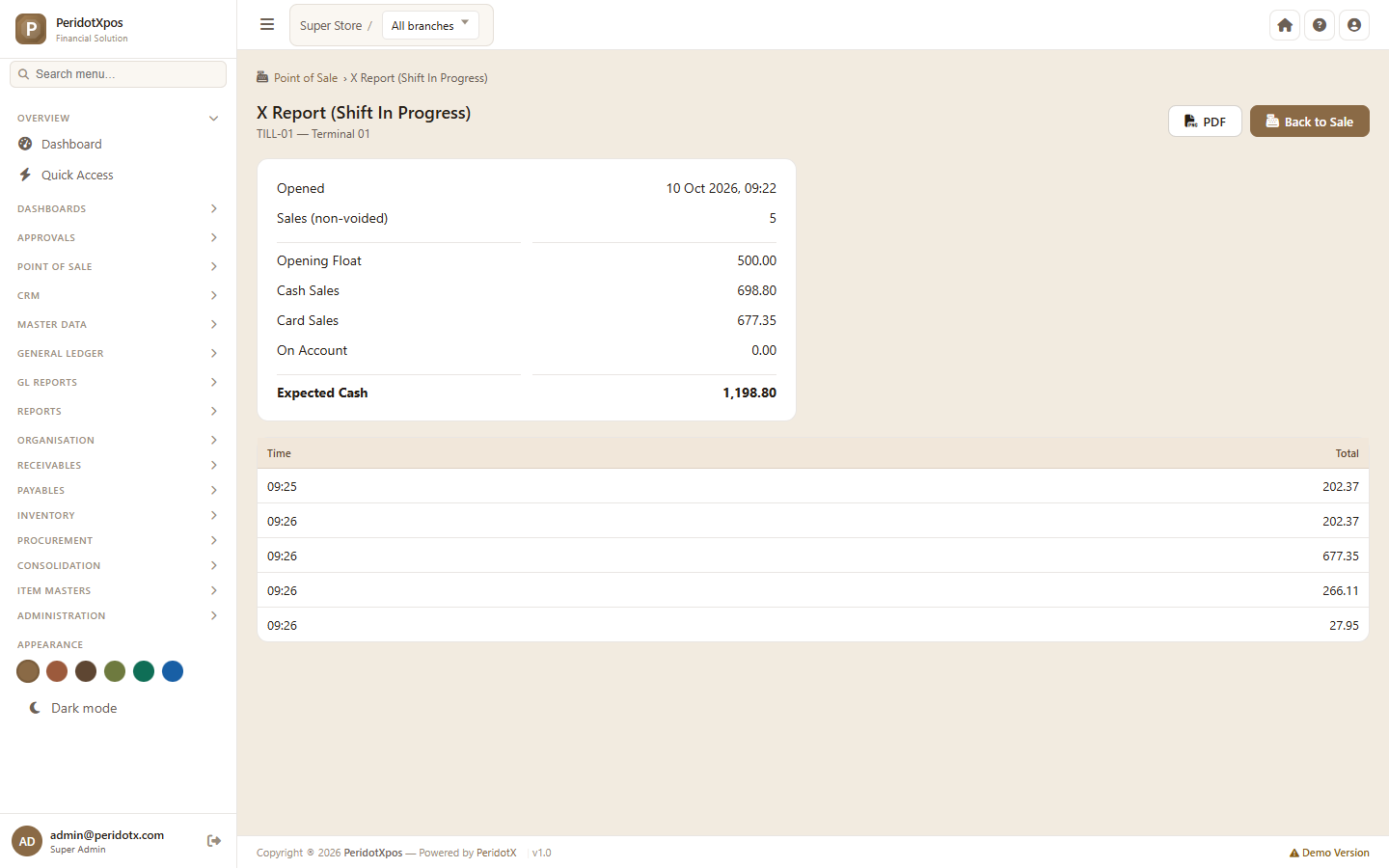Viewport: 1389px width, 868px height.
Task: Expand the Reports menu section
Action: [x=118, y=411]
